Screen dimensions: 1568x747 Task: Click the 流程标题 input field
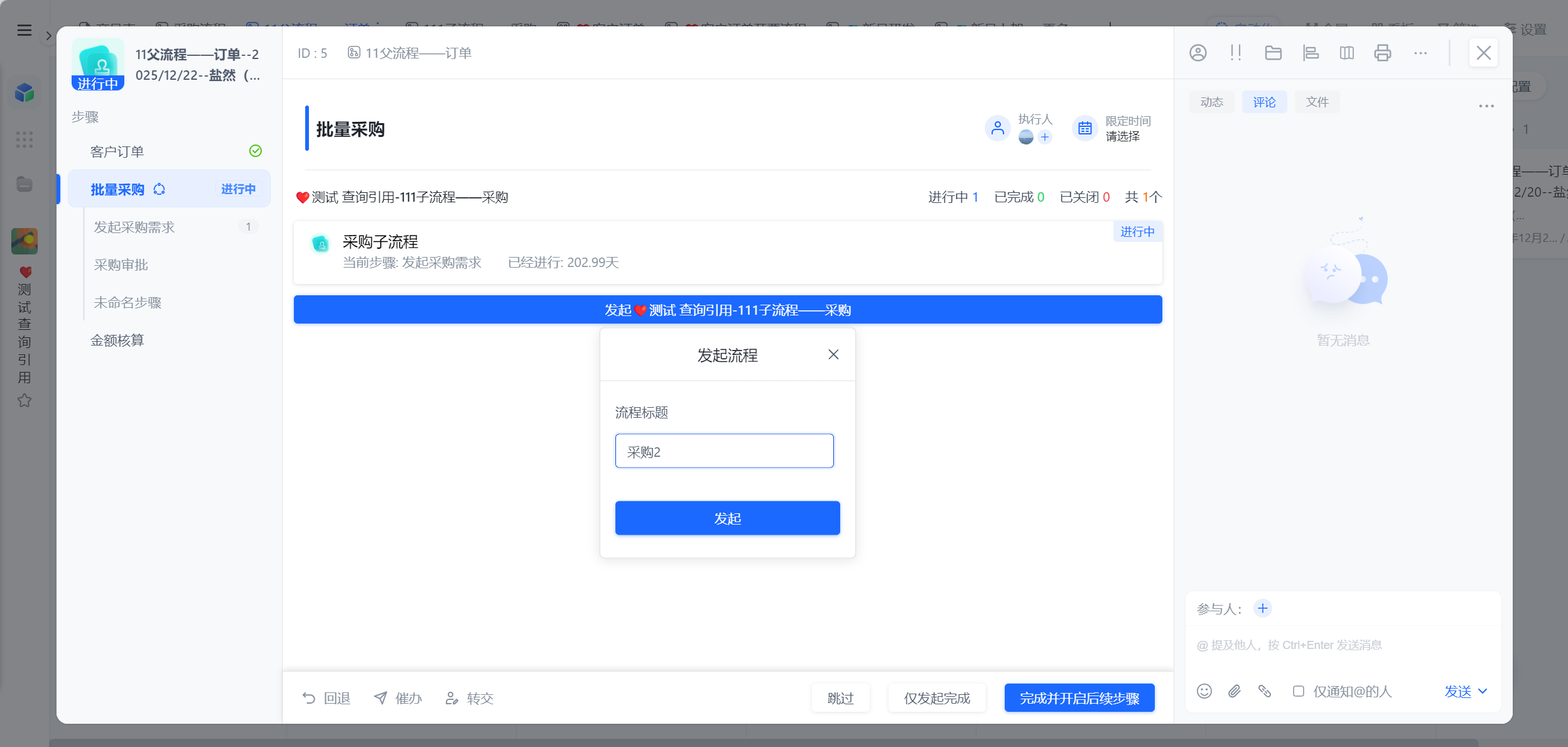pyautogui.click(x=724, y=451)
